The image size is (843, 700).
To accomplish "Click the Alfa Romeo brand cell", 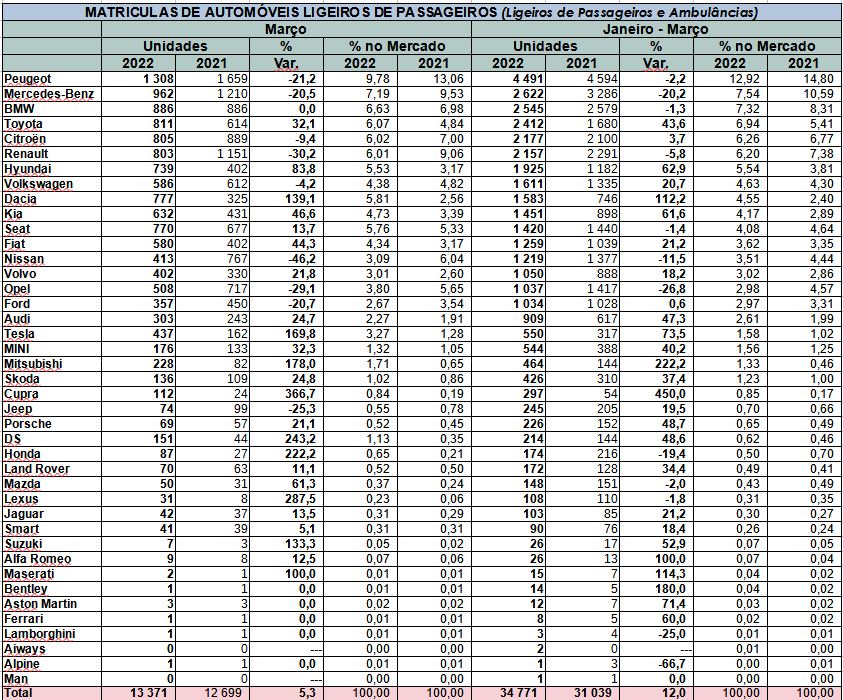I will (37, 558).
